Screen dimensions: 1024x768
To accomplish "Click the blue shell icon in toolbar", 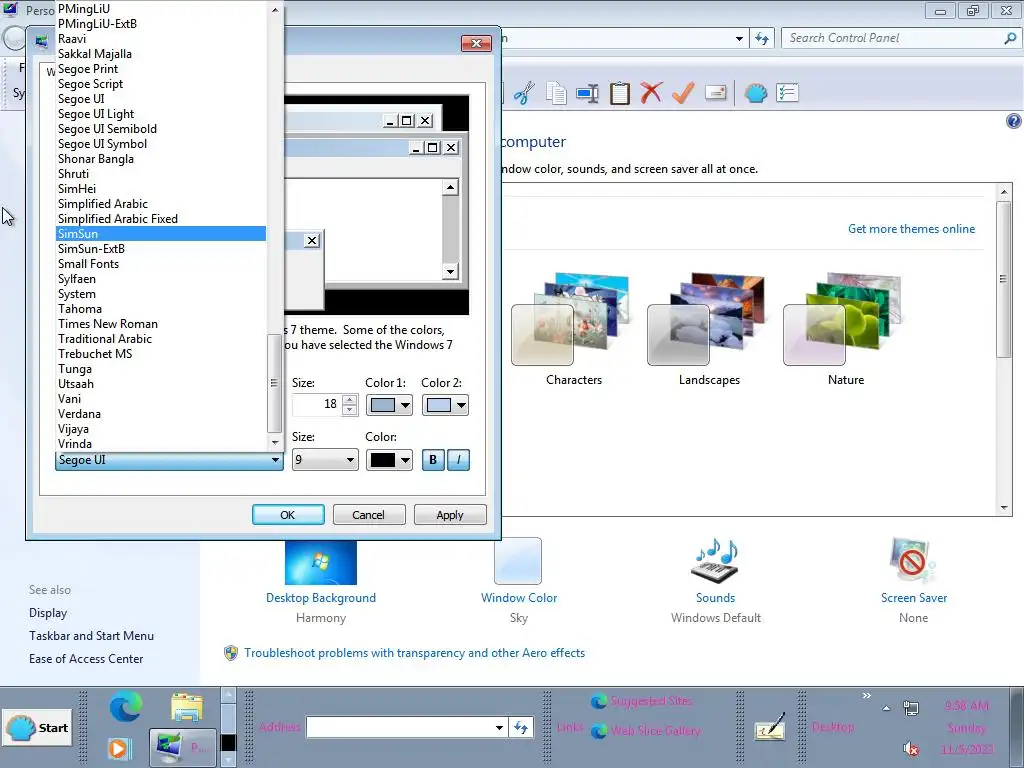I will 756,93.
